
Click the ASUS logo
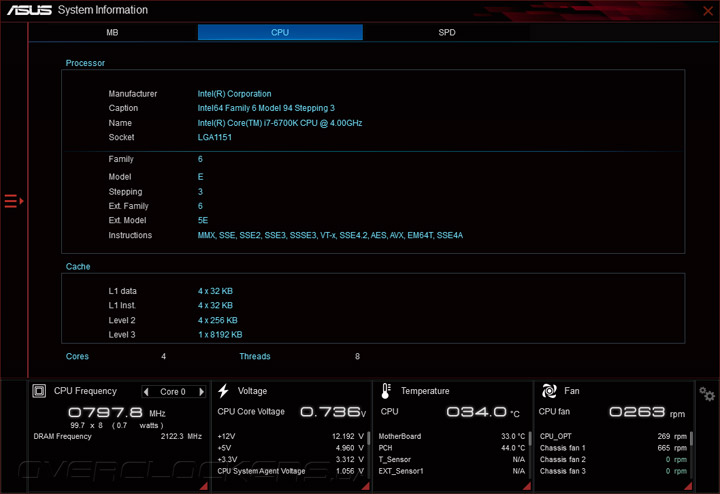click(x=29, y=10)
